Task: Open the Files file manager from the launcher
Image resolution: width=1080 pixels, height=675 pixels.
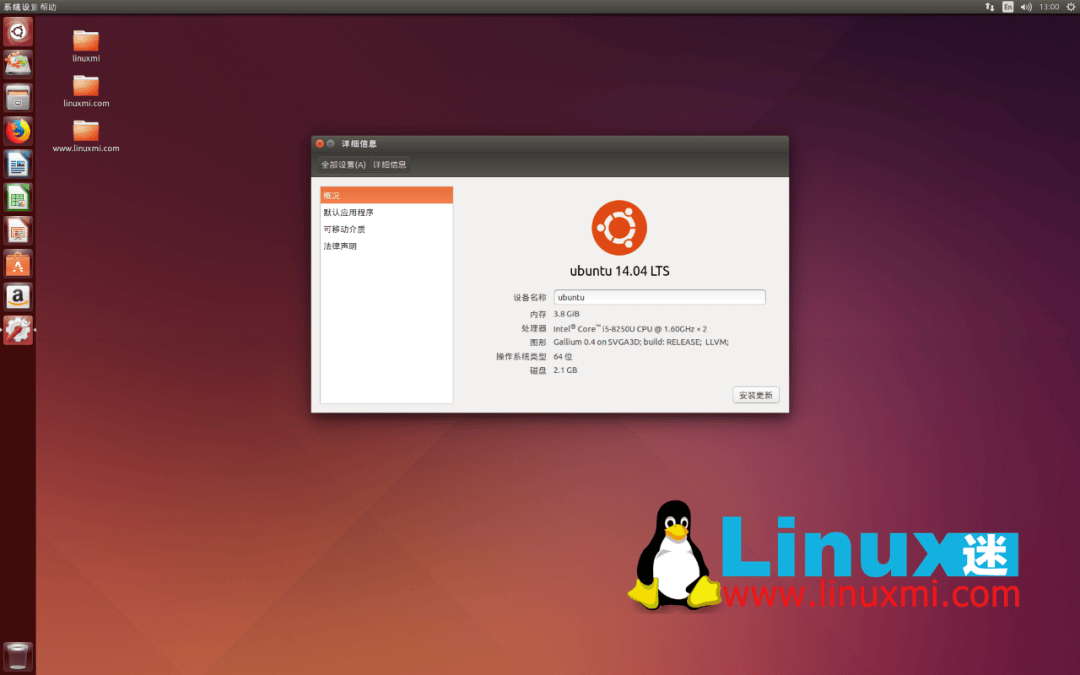Action: (x=17, y=97)
